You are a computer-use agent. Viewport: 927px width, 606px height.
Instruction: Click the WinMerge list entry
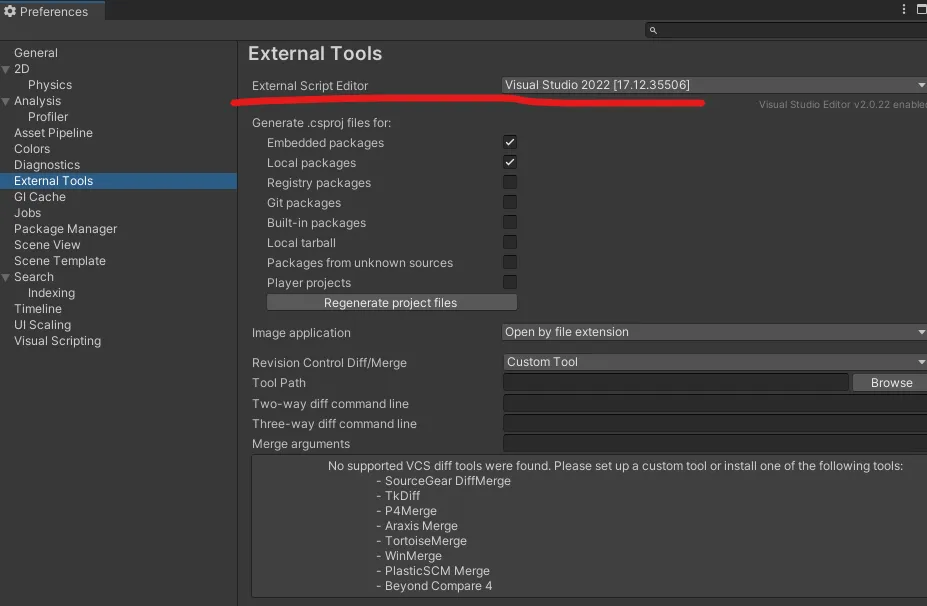[409, 556]
